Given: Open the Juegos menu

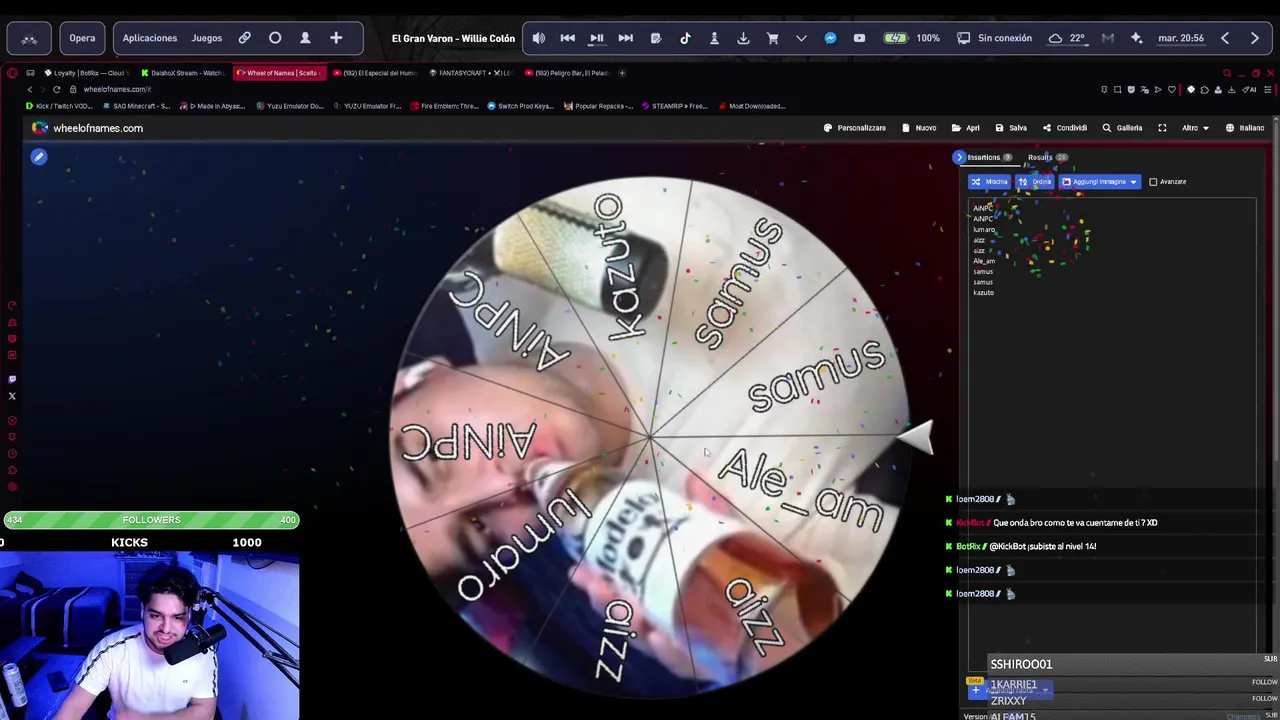Looking at the screenshot, I should 207,38.
